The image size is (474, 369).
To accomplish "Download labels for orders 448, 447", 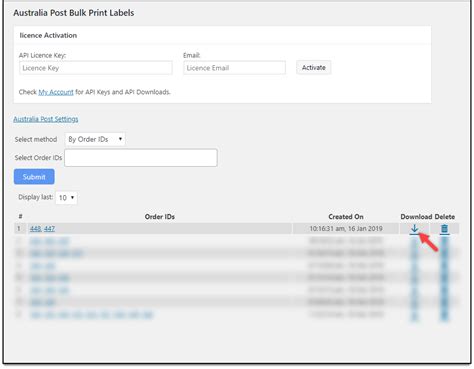I will (414, 229).
